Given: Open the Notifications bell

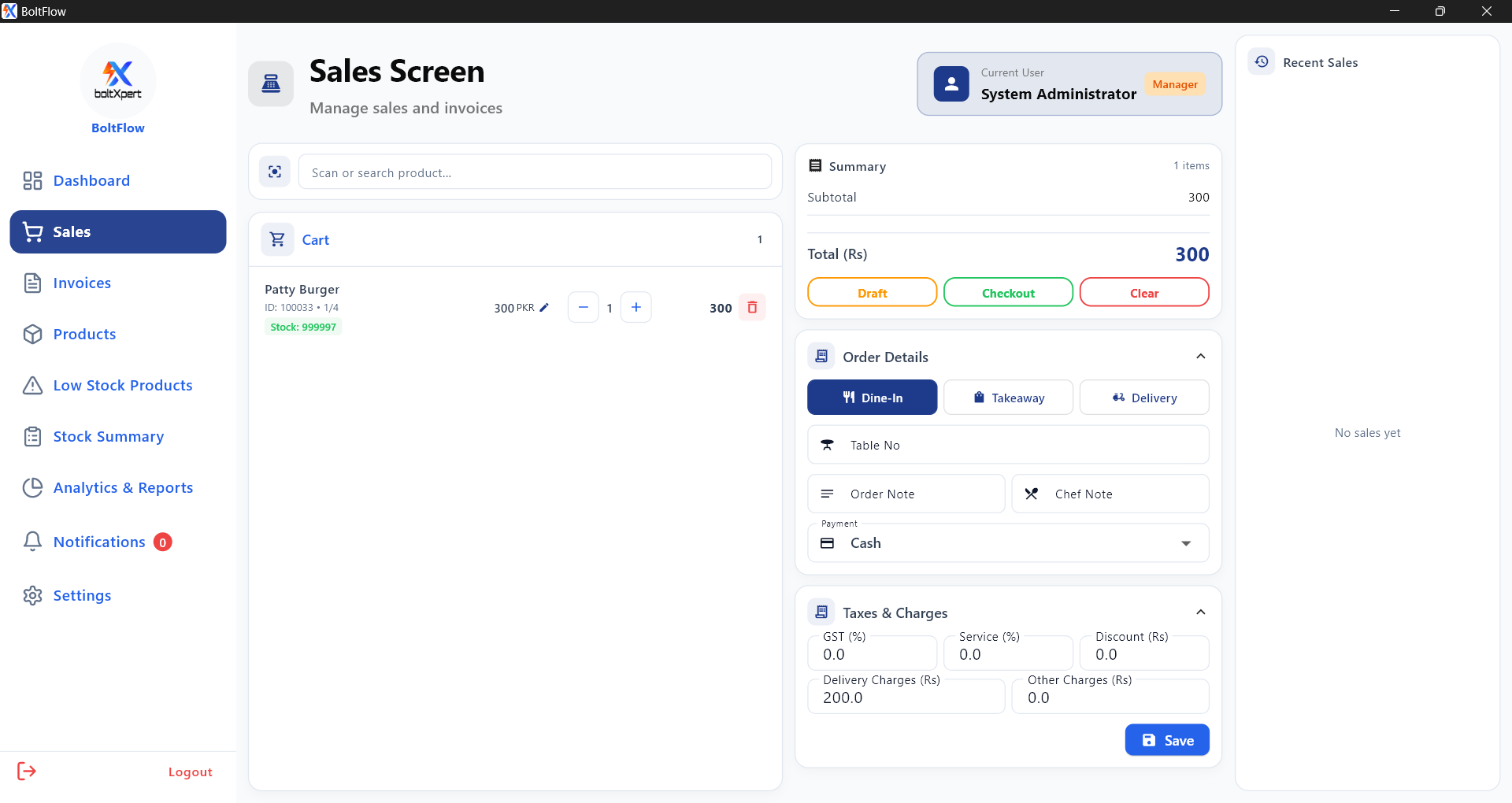Looking at the screenshot, I should pos(32,542).
